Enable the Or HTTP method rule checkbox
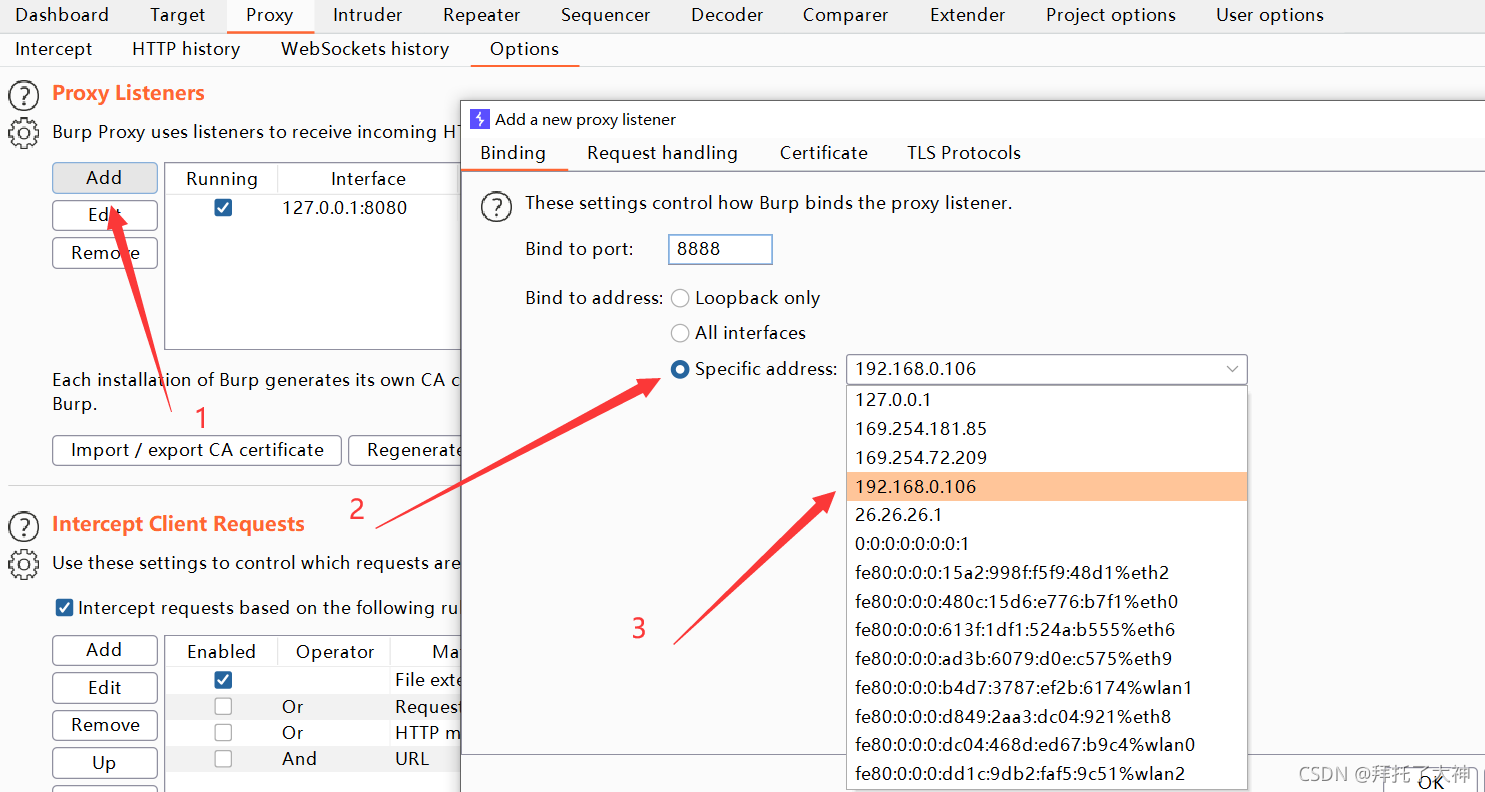 click(223, 733)
